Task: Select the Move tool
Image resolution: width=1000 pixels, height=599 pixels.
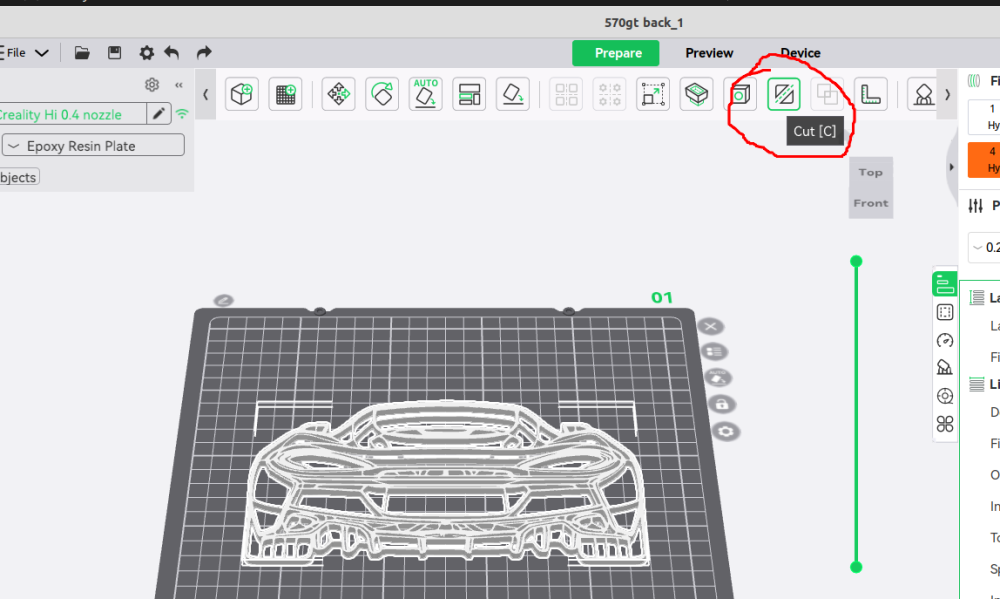Action: tap(338, 94)
